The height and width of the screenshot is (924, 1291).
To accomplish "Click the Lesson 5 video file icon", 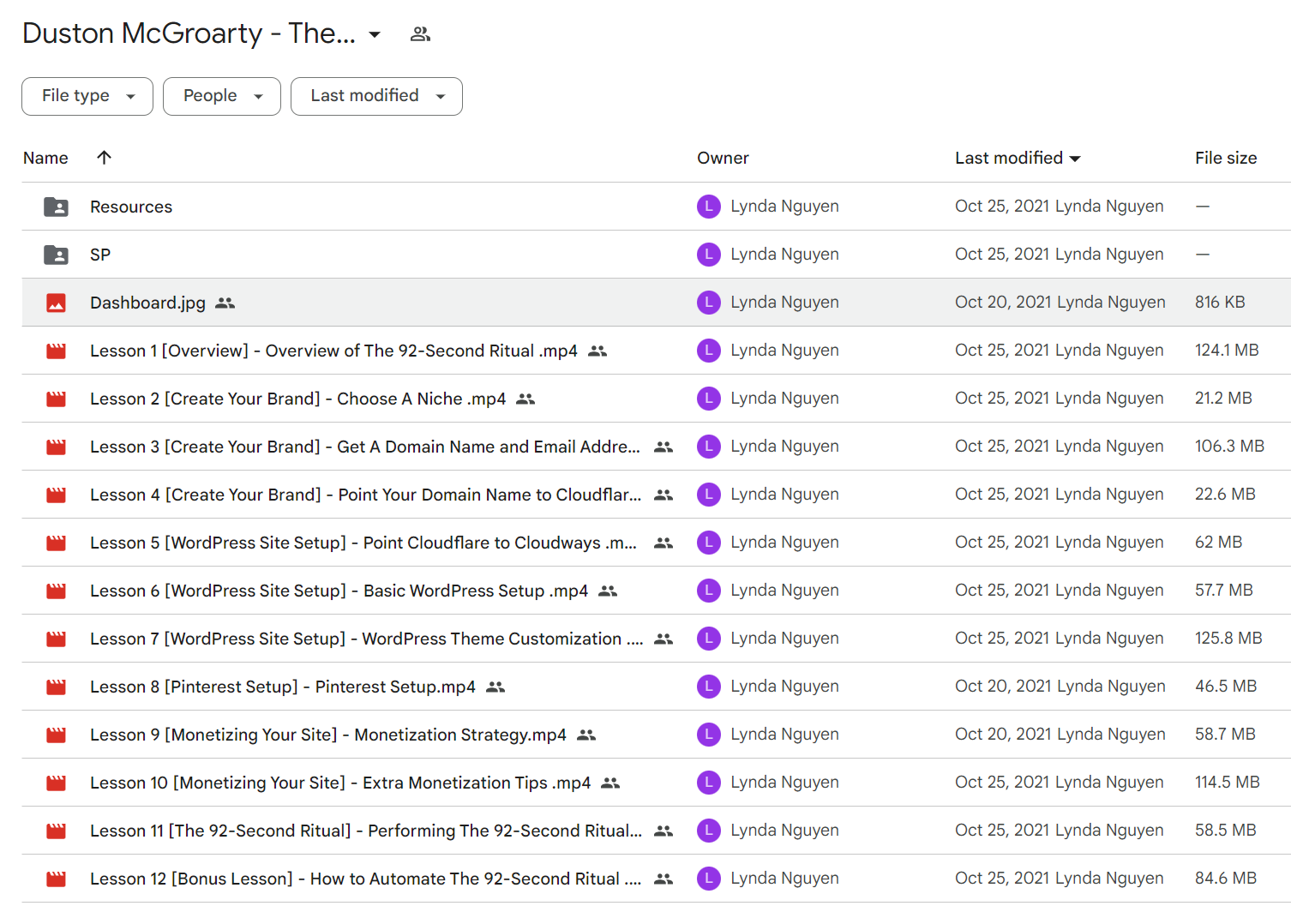I will (56, 543).
